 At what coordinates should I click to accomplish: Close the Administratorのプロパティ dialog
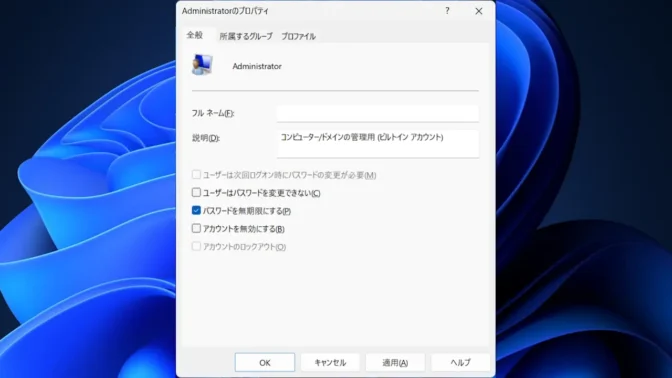click(x=479, y=11)
